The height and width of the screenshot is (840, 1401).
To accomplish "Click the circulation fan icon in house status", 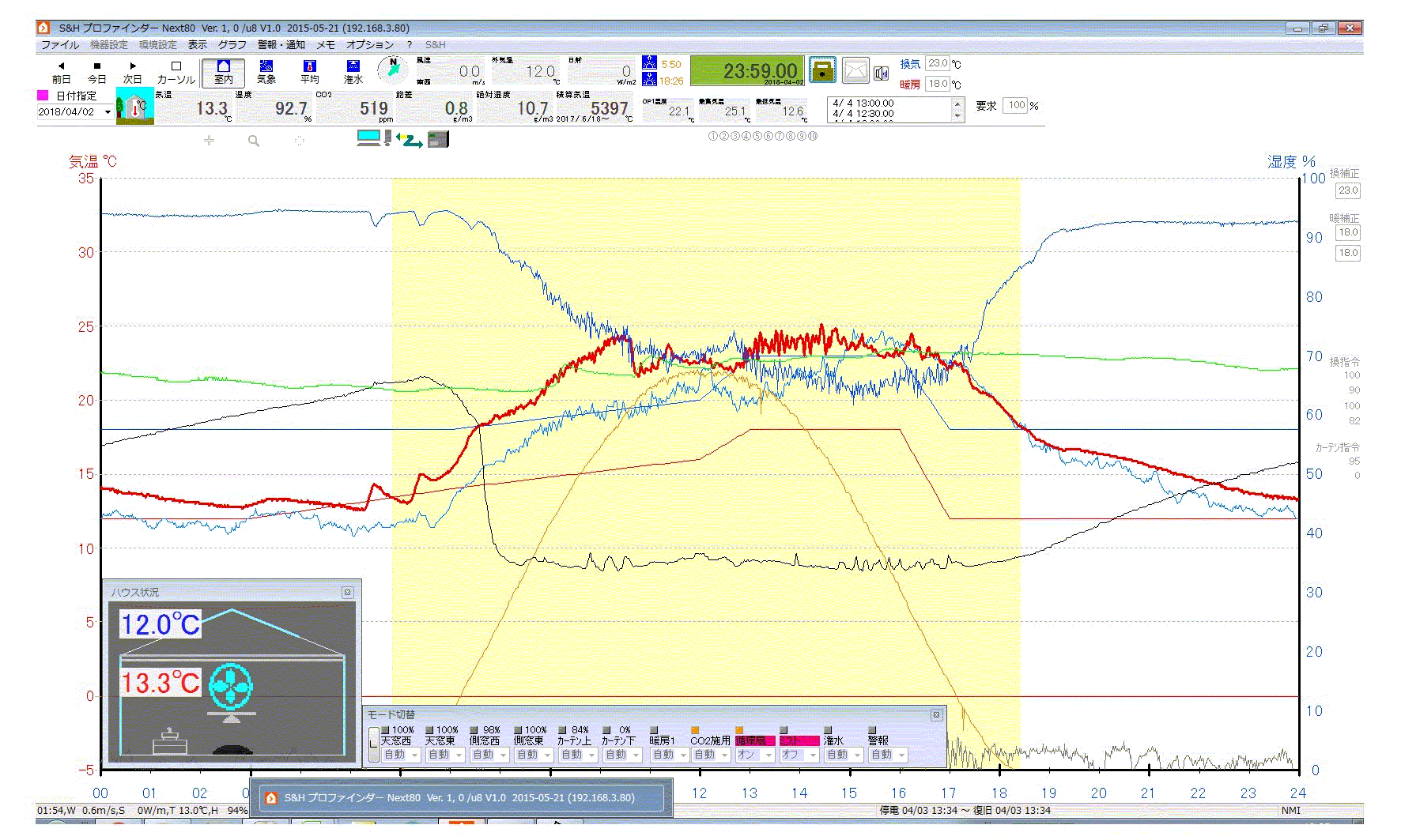I will 231,687.
